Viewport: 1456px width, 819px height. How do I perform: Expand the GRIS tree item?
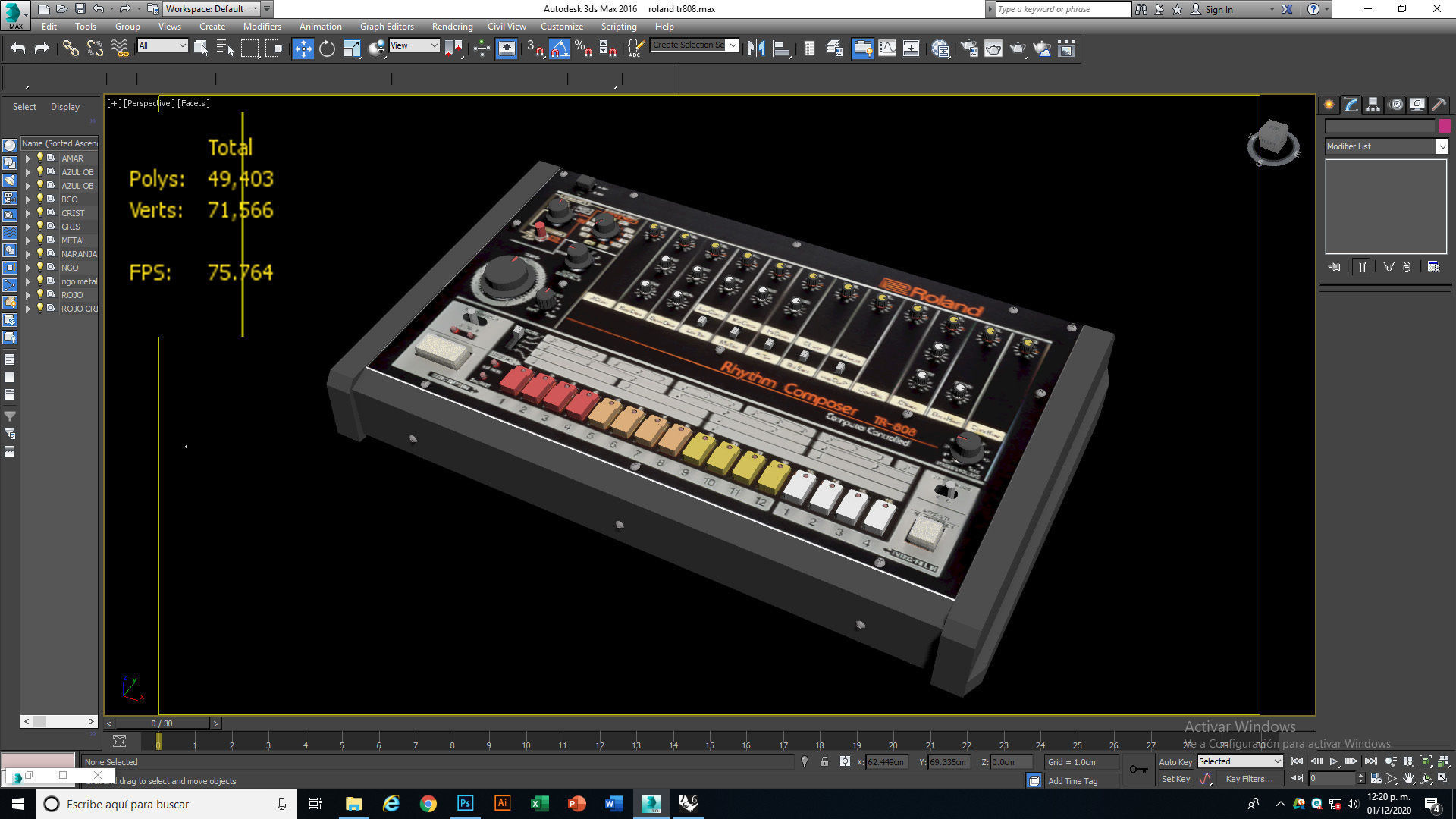point(28,227)
